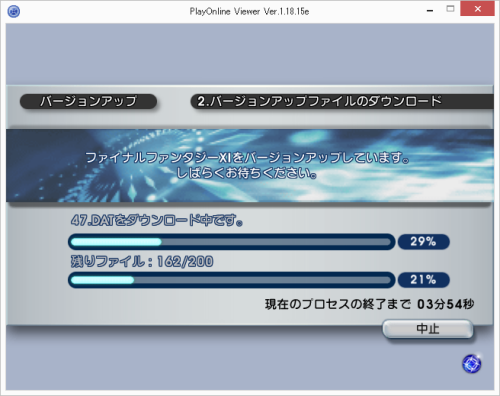
Task: Click the 中止 cancel button
Action: click(x=428, y=329)
